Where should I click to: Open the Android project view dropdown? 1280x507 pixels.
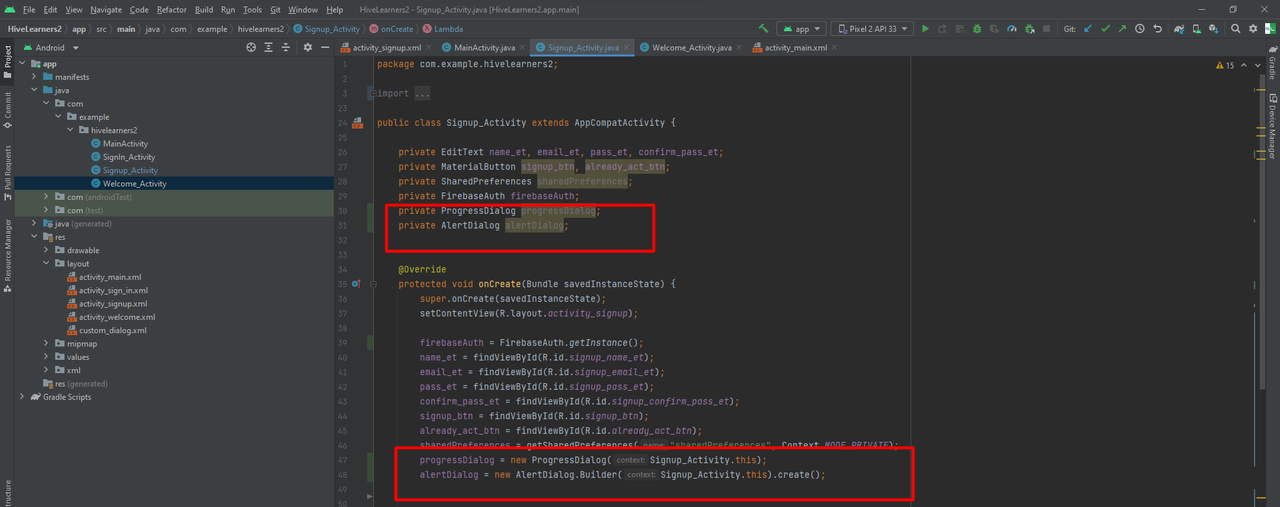[x=50, y=47]
